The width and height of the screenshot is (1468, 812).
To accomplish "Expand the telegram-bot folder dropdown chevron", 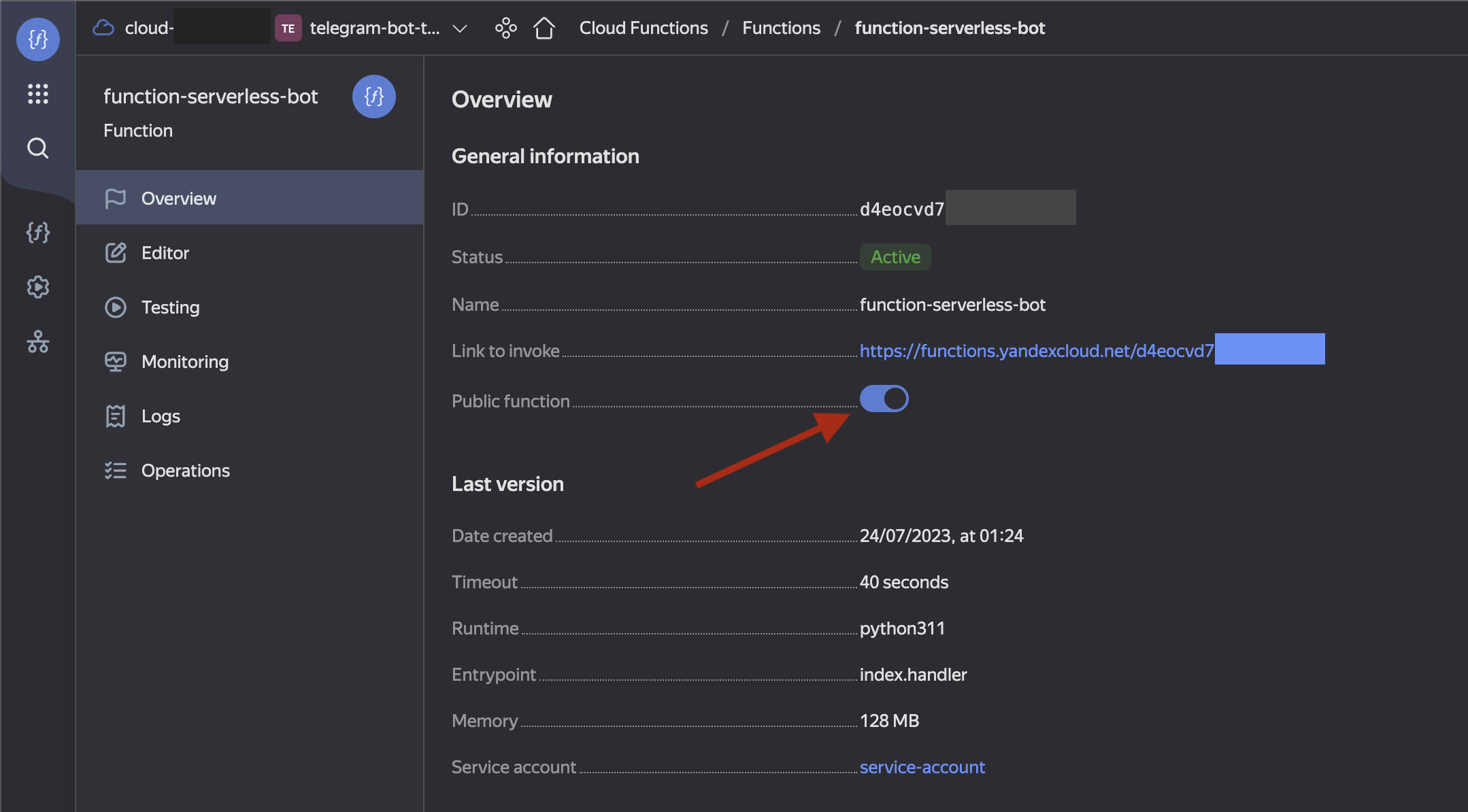I will [x=460, y=29].
